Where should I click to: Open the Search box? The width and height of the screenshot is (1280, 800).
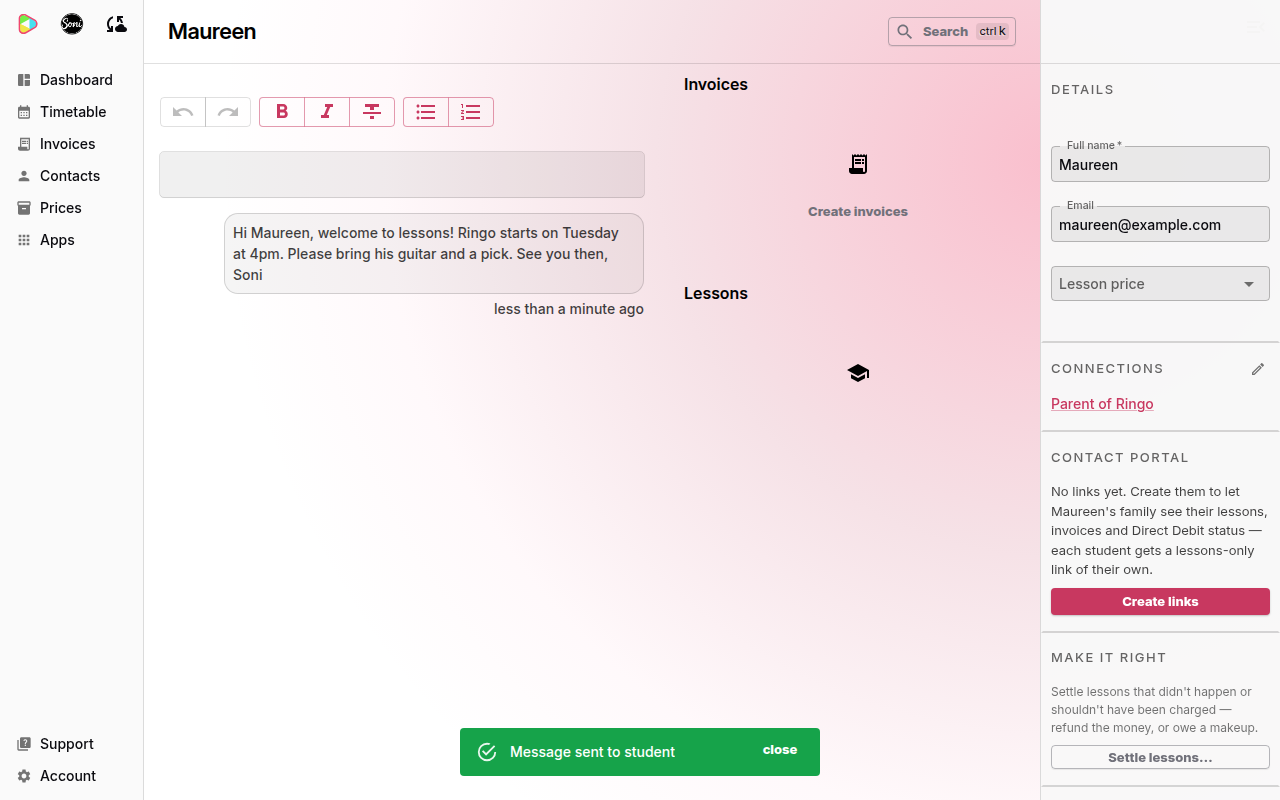coord(952,32)
